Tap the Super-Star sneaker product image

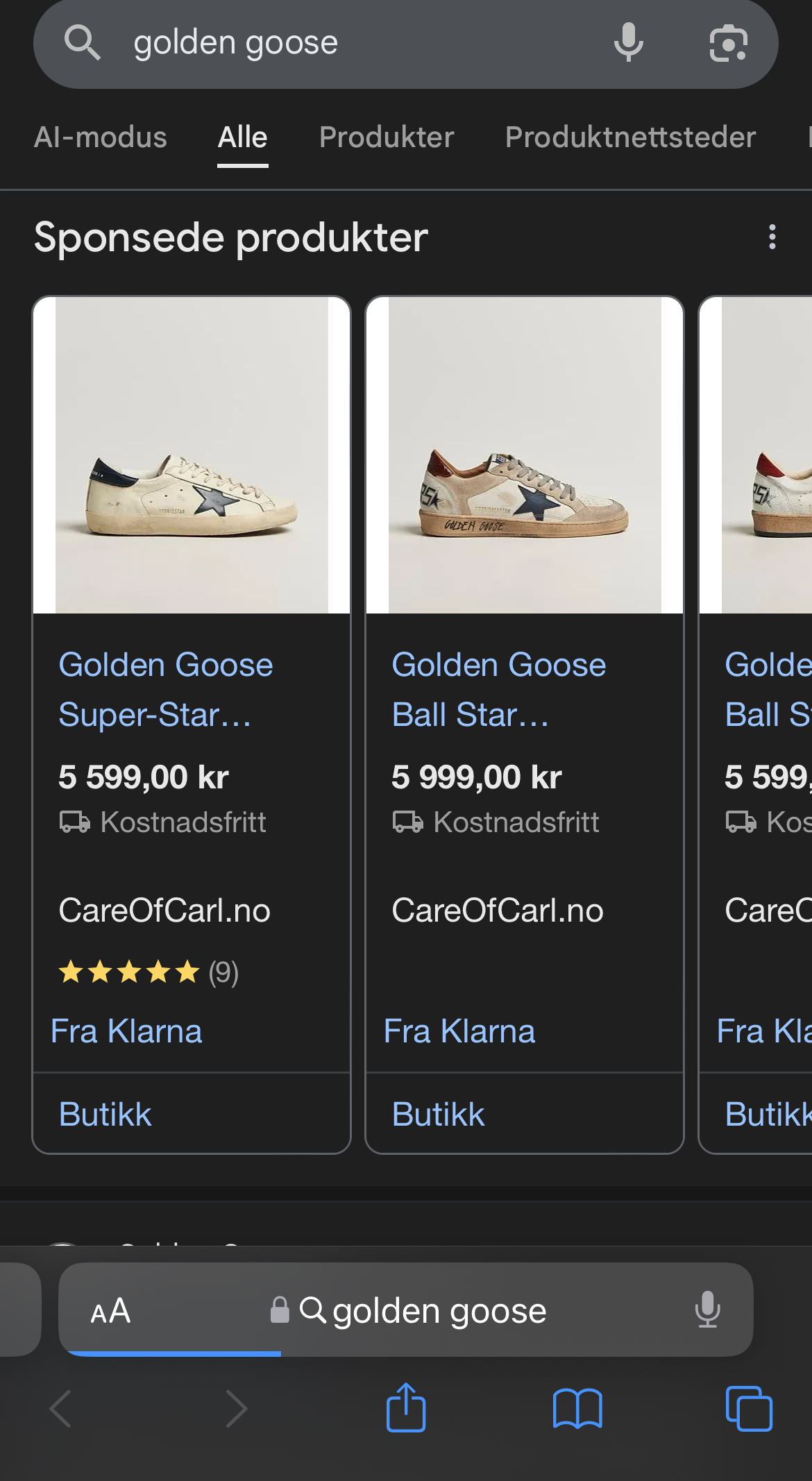[192, 455]
